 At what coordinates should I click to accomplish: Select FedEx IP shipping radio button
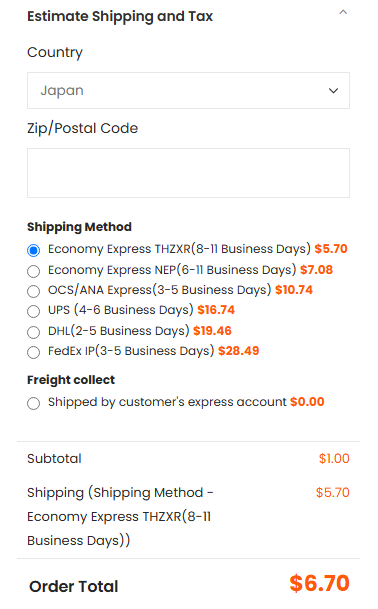click(33, 352)
